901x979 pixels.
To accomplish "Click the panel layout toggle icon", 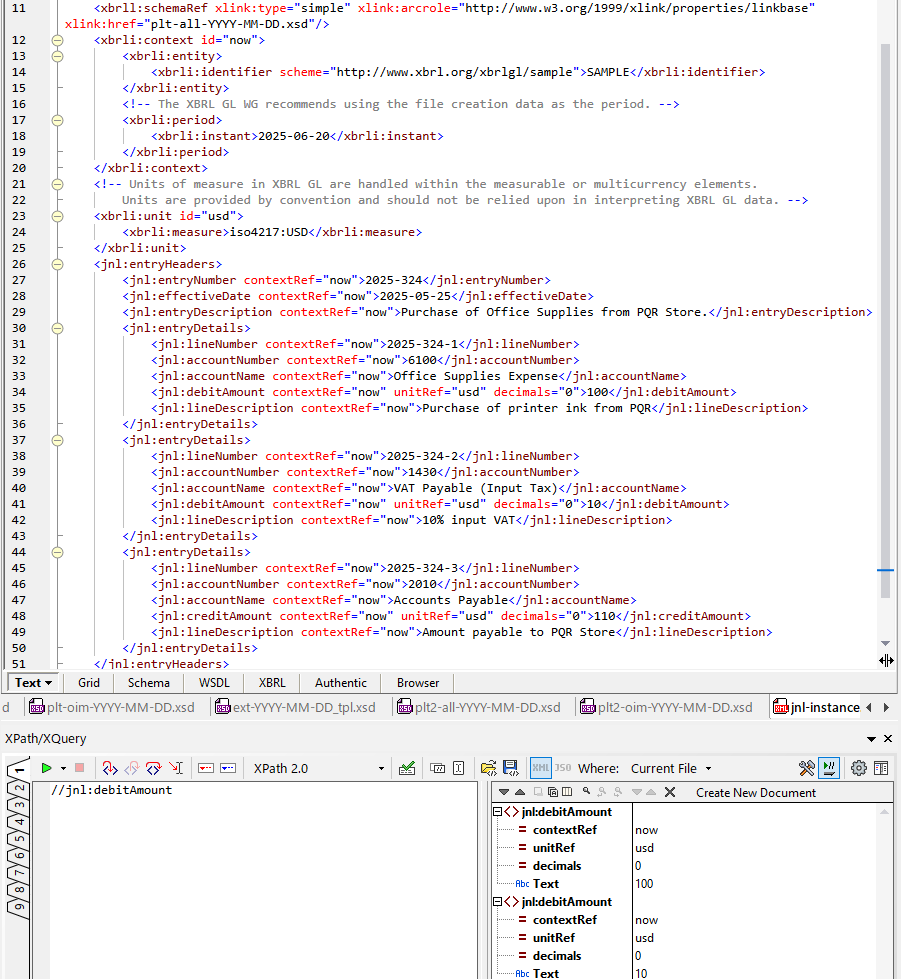I will [x=881, y=768].
